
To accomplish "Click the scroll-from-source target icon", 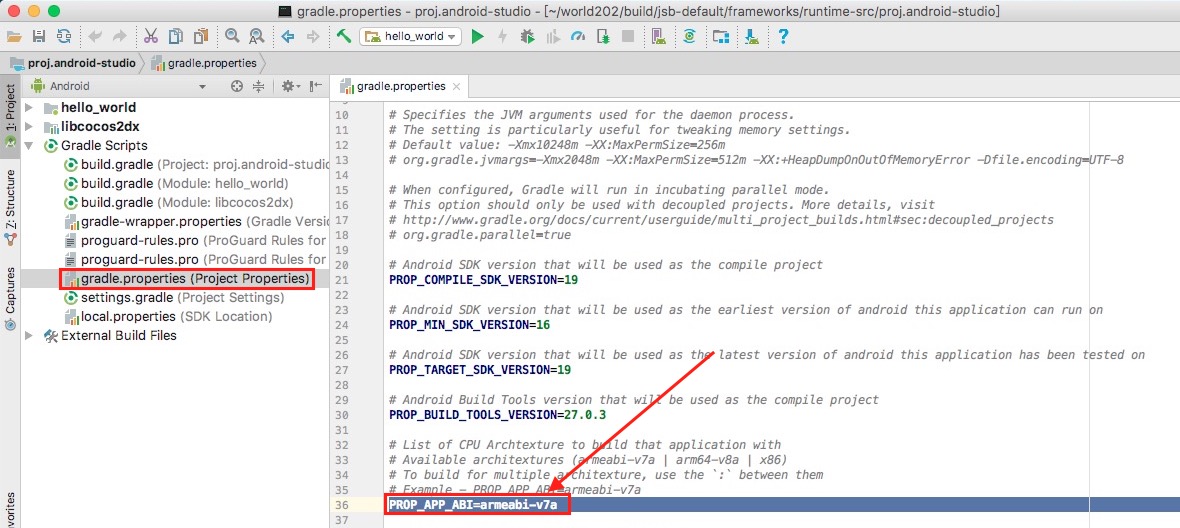I will [x=237, y=86].
